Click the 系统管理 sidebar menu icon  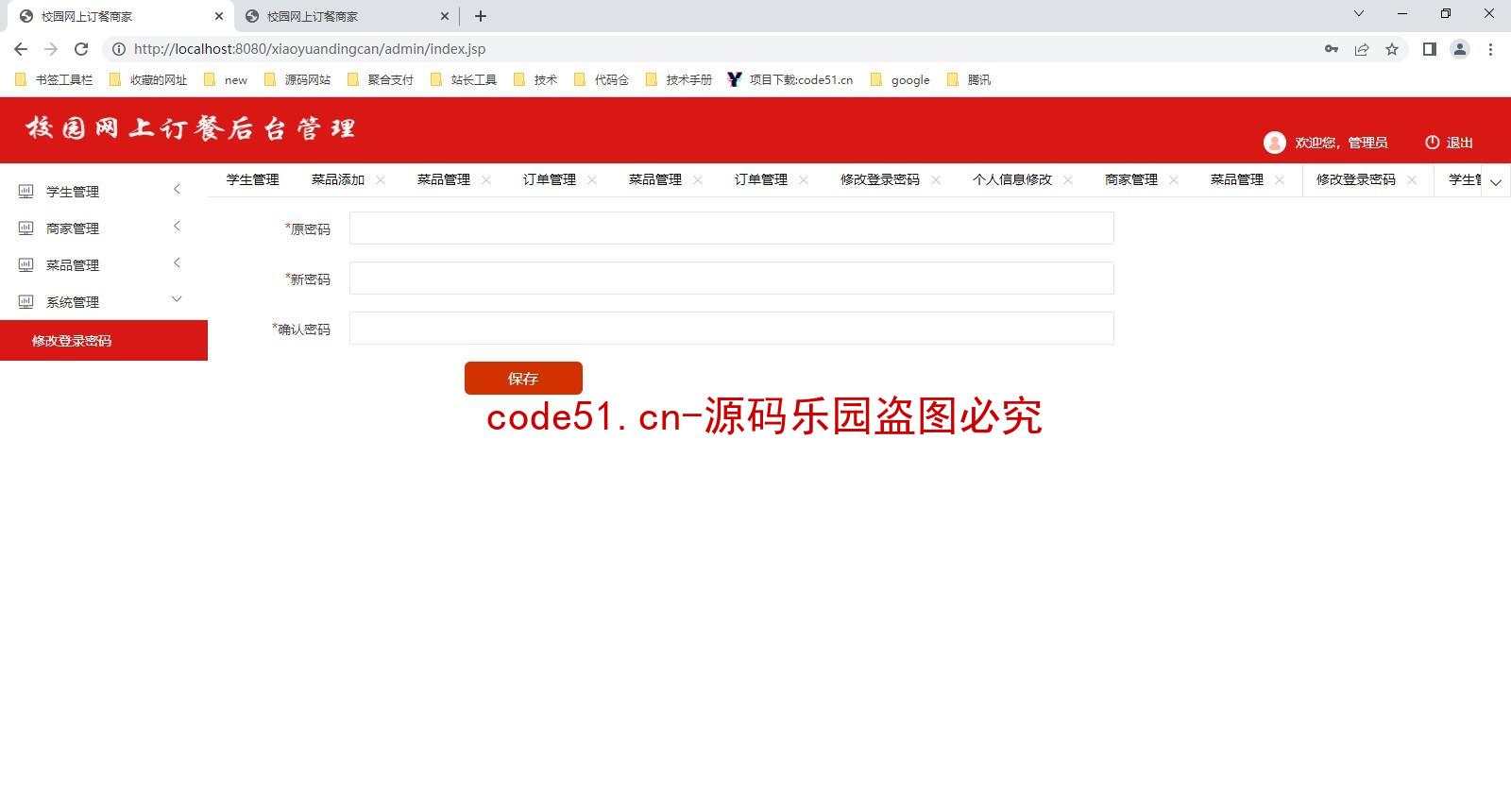coord(26,302)
